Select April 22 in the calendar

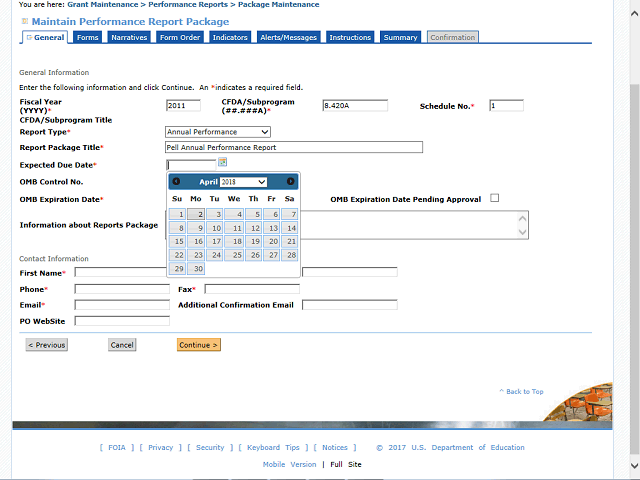pyautogui.click(x=178, y=255)
